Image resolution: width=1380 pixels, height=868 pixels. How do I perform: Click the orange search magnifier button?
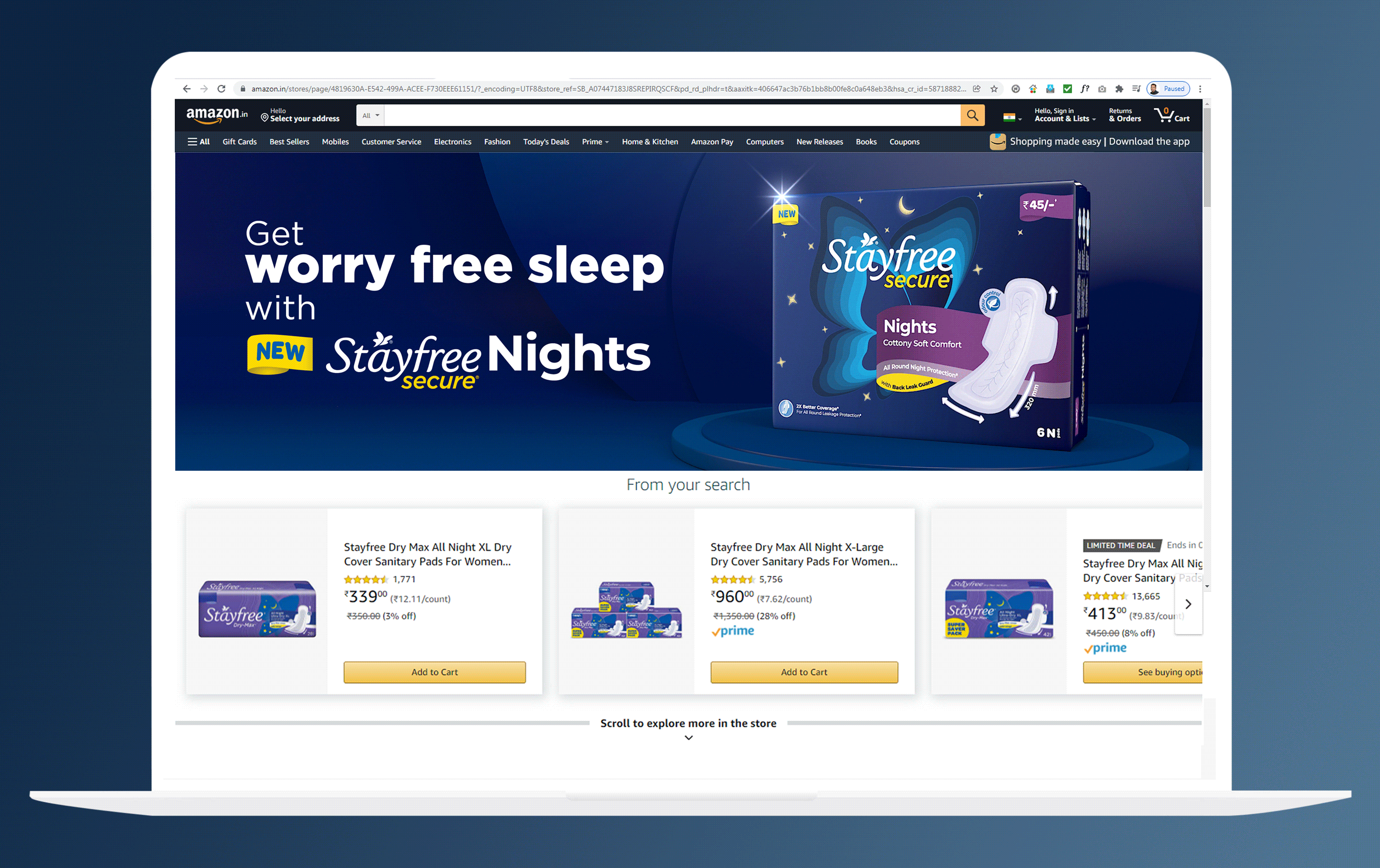click(x=972, y=115)
